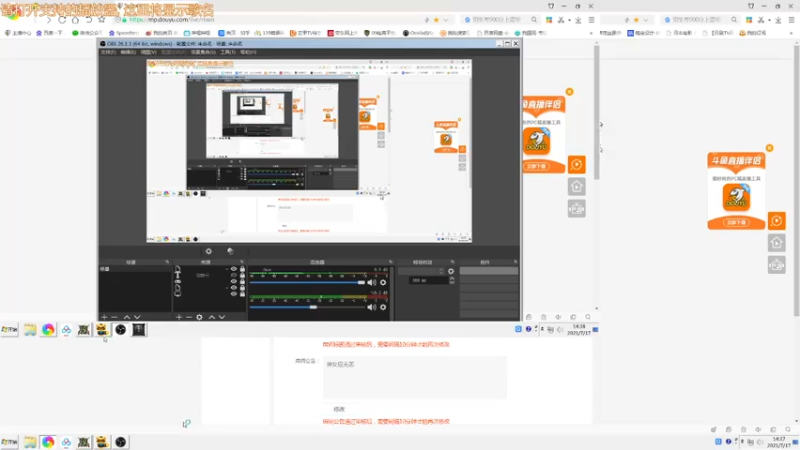Bookmark the page with the star beside home
Screen dimensions: 800x450
tap(102, 20)
